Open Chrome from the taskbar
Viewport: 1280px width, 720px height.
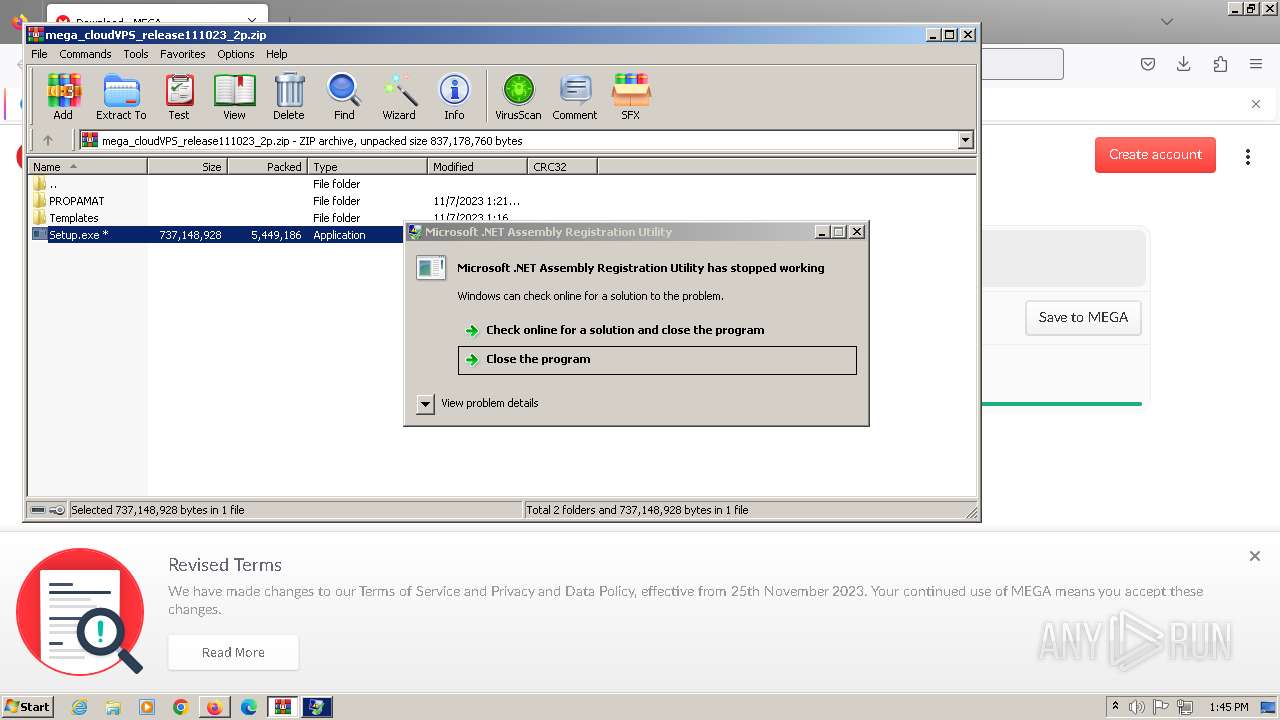point(180,707)
